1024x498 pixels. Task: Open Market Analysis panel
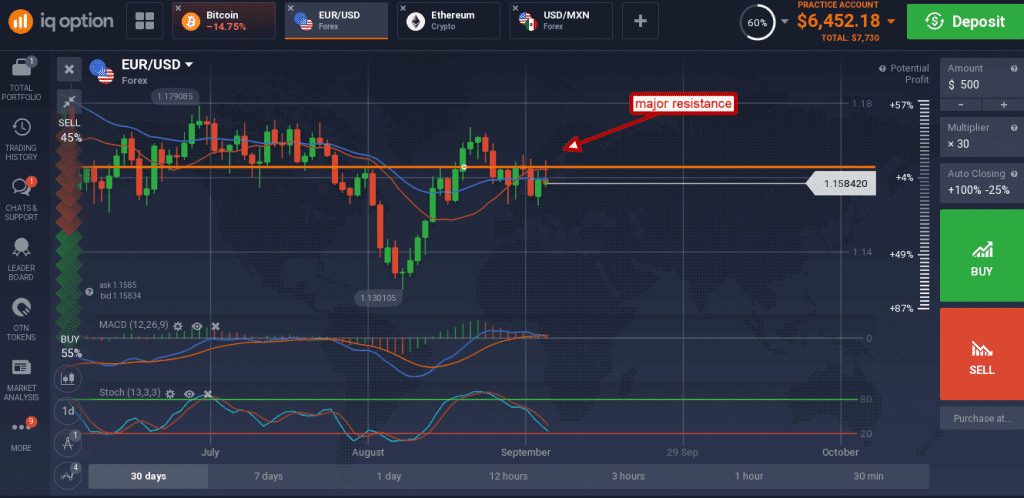pos(23,380)
